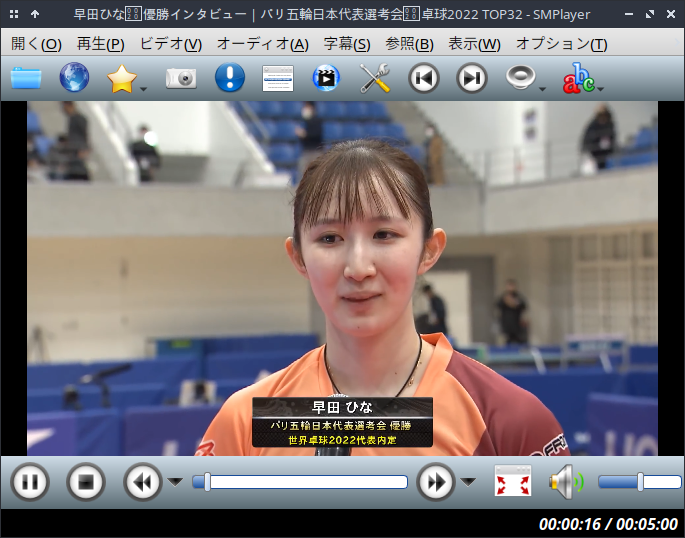The width and height of the screenshot is (685, 538).
Task: Click the keep-on-top arrow in title bar
Action: coord(35,14)
